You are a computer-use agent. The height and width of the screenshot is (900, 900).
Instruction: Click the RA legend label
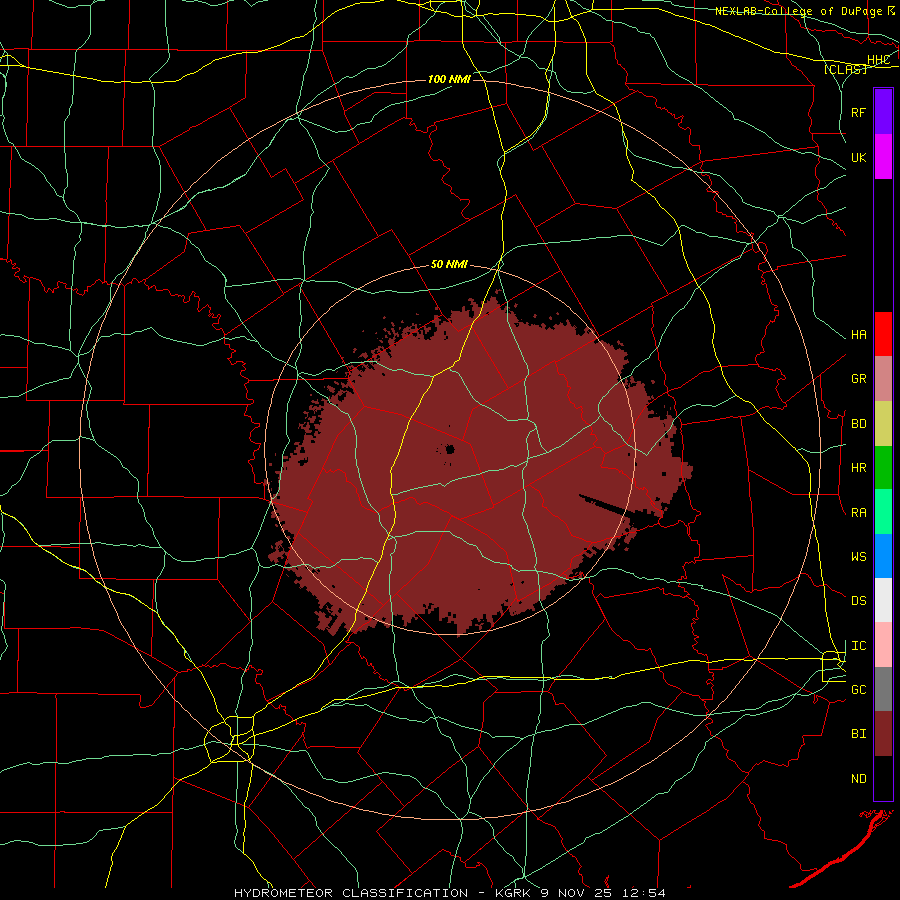tap(858, 513)
